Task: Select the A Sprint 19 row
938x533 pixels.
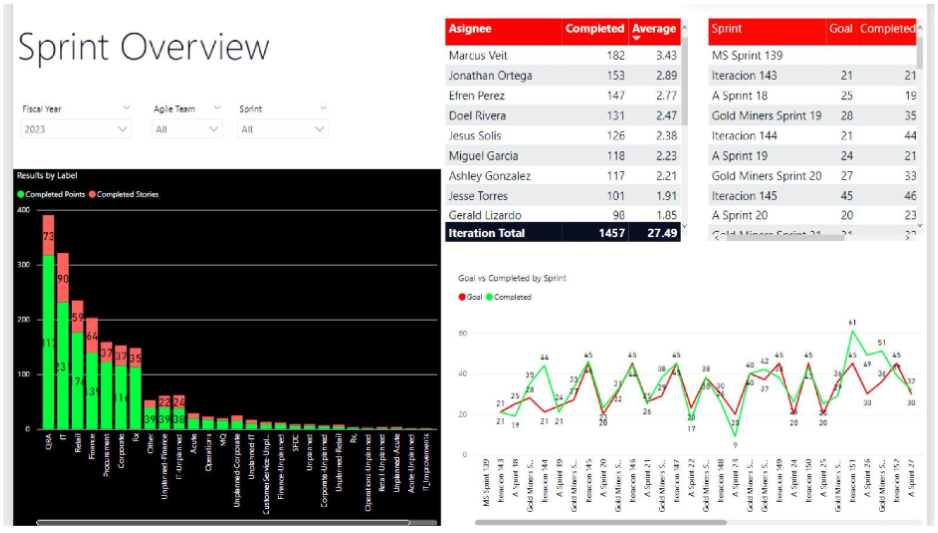Action: pyautogui.click(x=812, y=156)
